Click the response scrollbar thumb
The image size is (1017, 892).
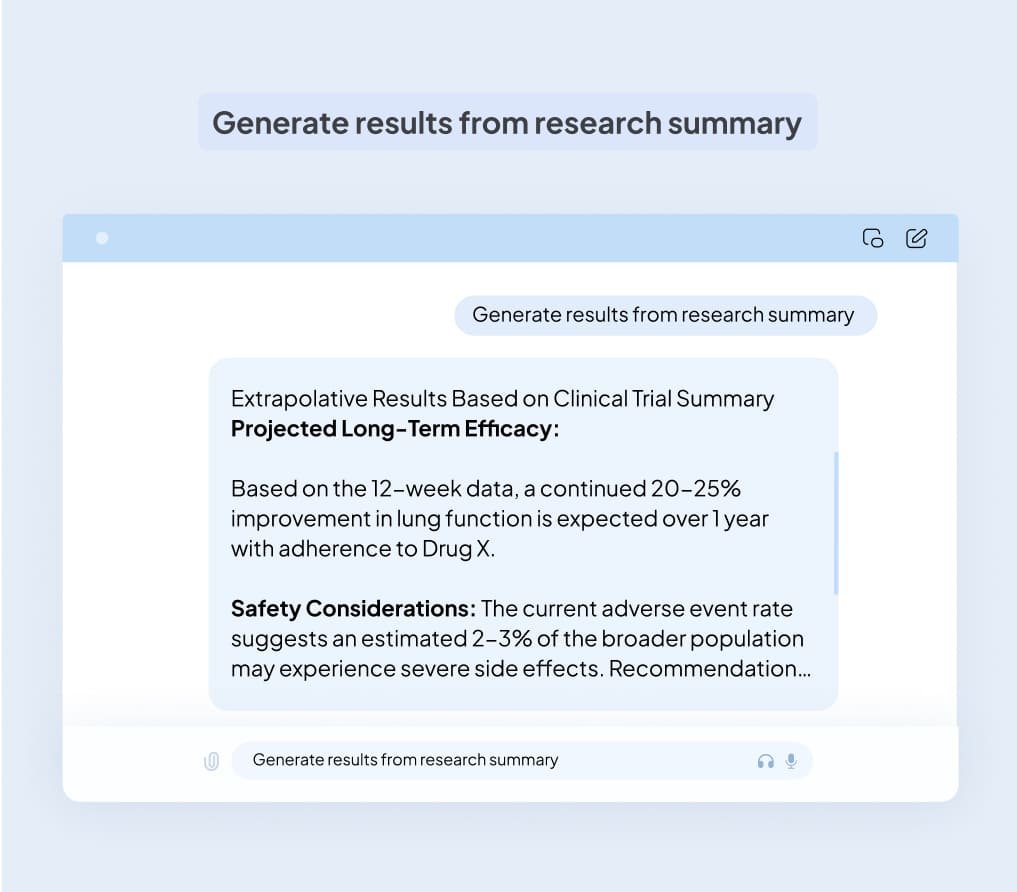(836, 523)
